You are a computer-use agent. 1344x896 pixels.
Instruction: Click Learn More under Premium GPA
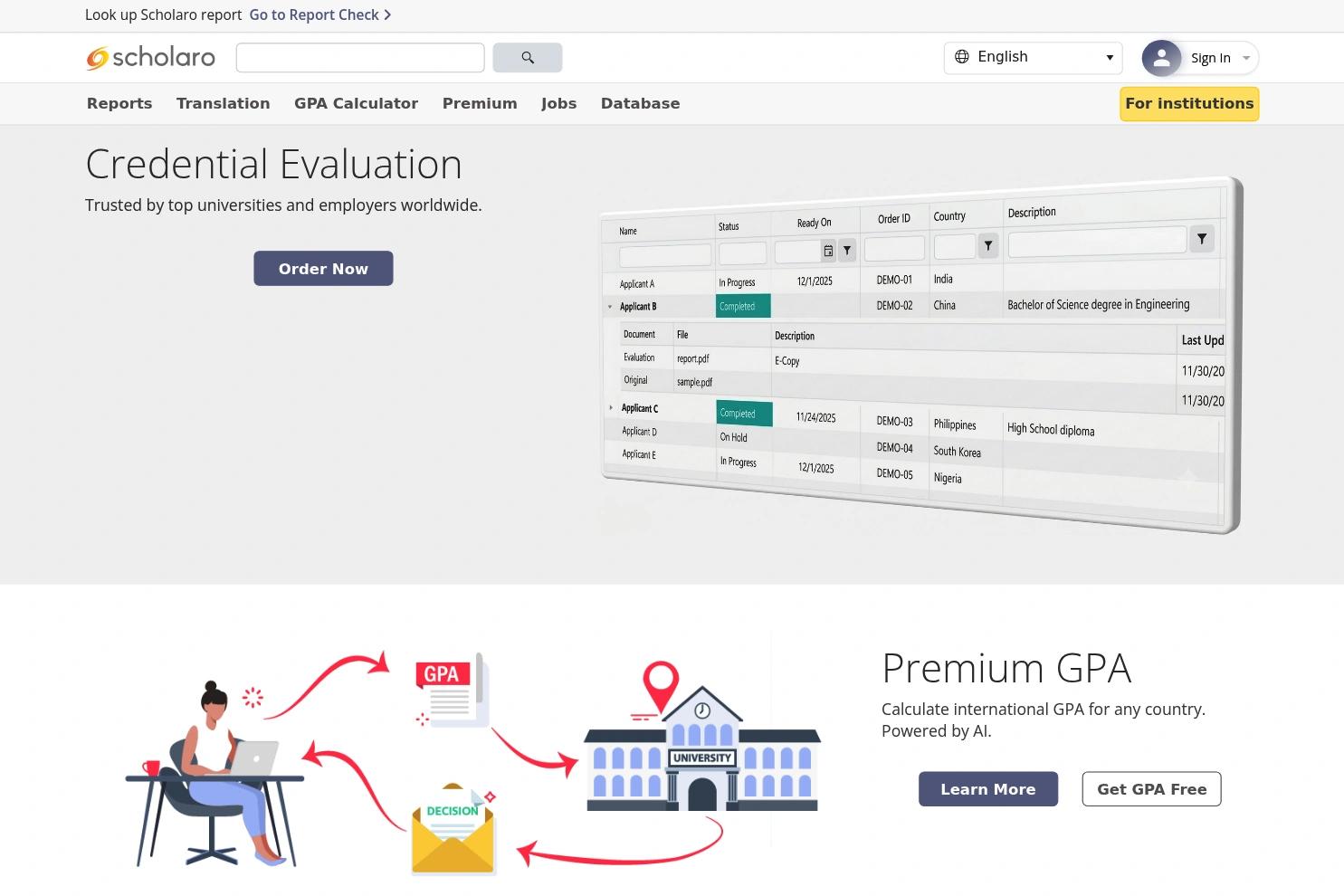tap(988, 789)
